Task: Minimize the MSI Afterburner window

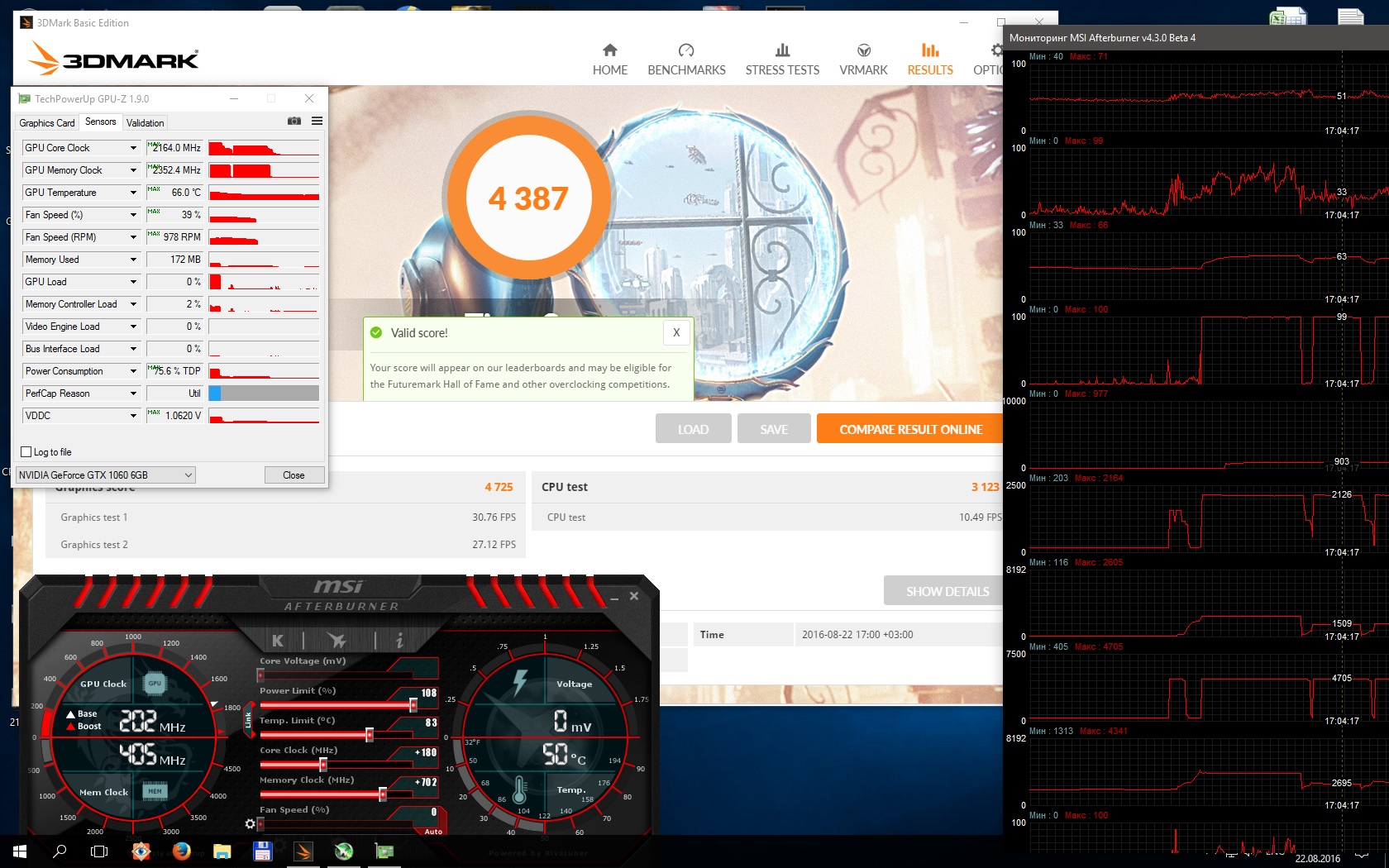Action: coord(614,597)
